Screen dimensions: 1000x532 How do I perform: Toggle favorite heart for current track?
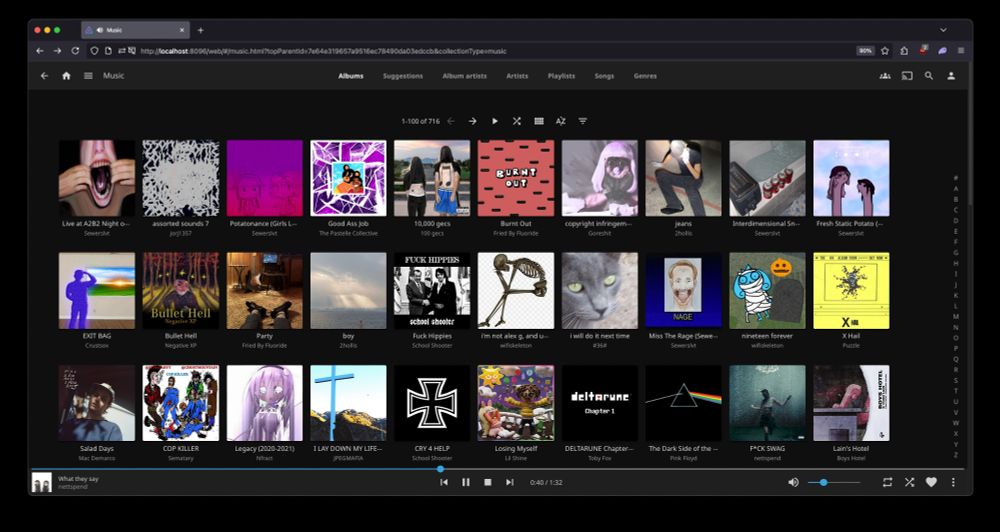(x=931, y=482)
